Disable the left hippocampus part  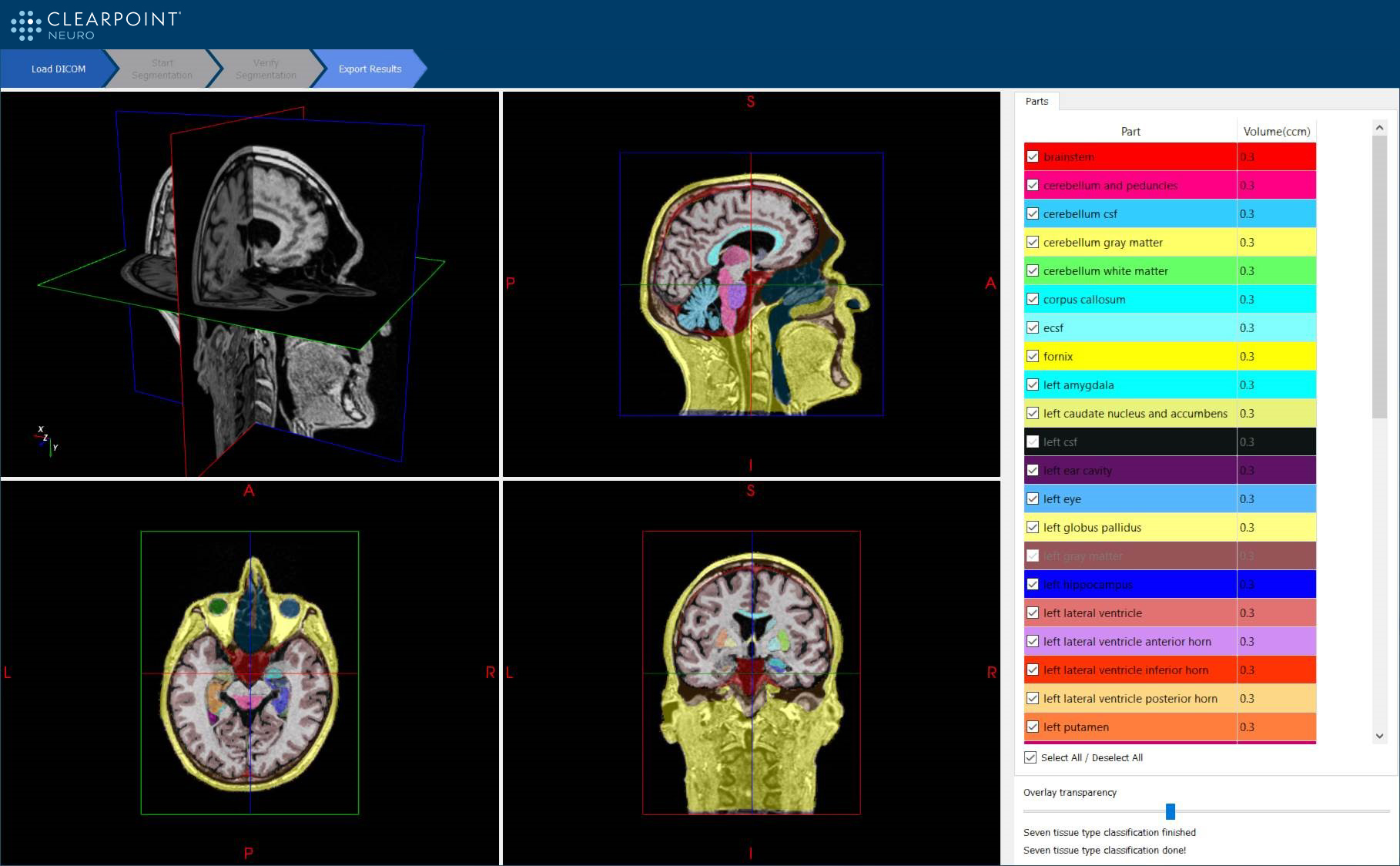click(x=1031, y=584)
